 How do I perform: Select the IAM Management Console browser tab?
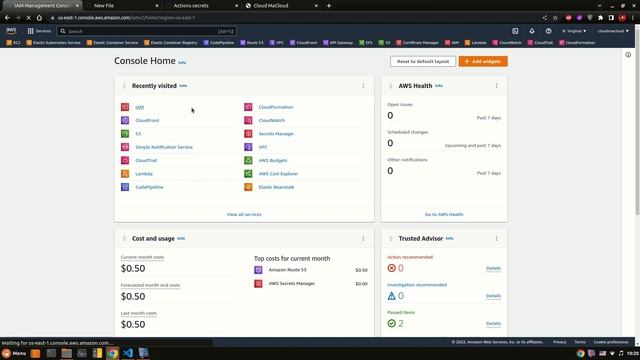coord(42,6)
